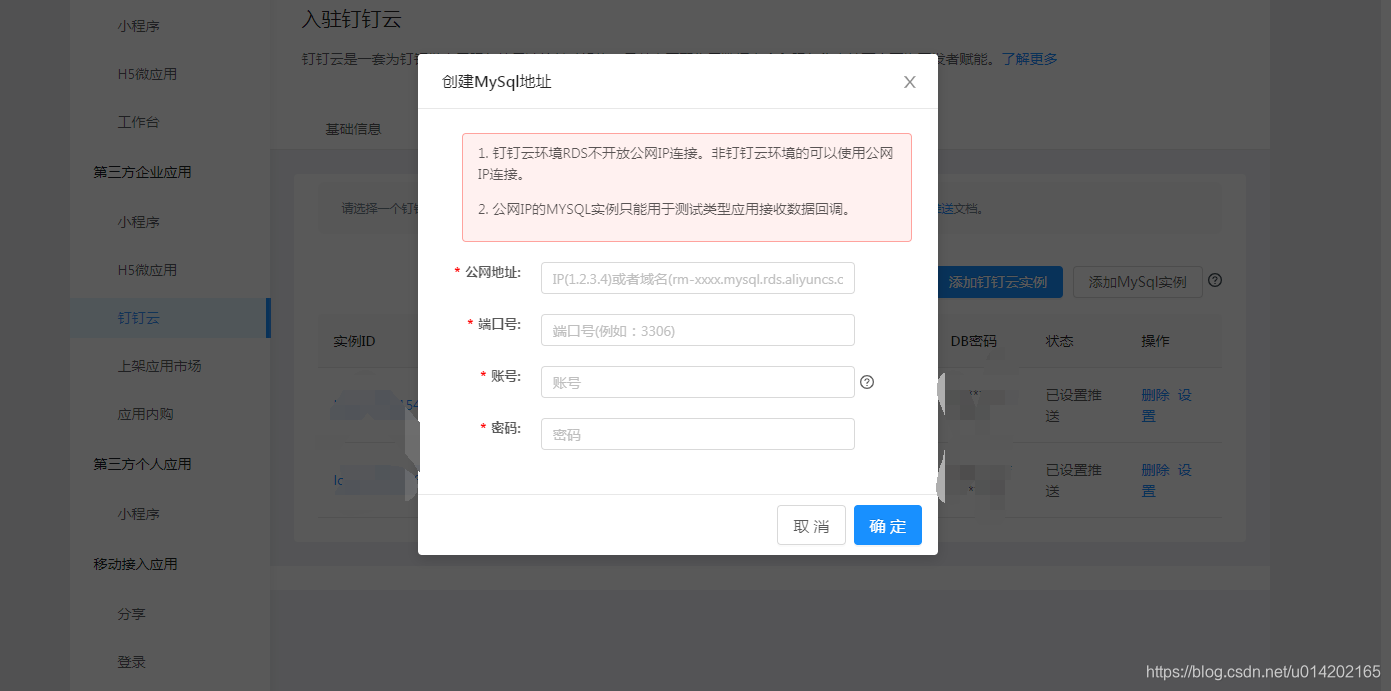
Task: Select 小程序 under 第三方个人应用
Action: pyautogui.click(x=138, y=514)
